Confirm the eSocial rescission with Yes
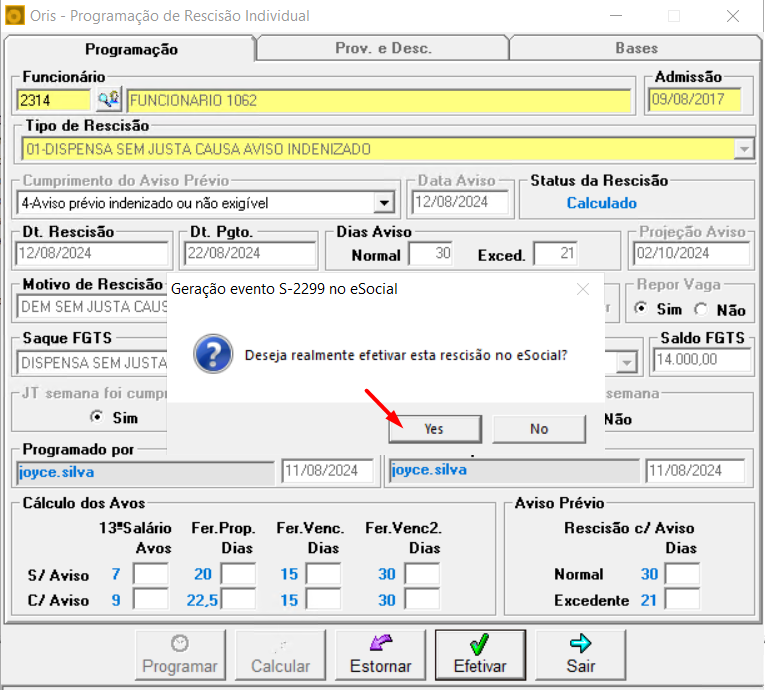This screenshot has width=765, height=690. tap(433, 428)
